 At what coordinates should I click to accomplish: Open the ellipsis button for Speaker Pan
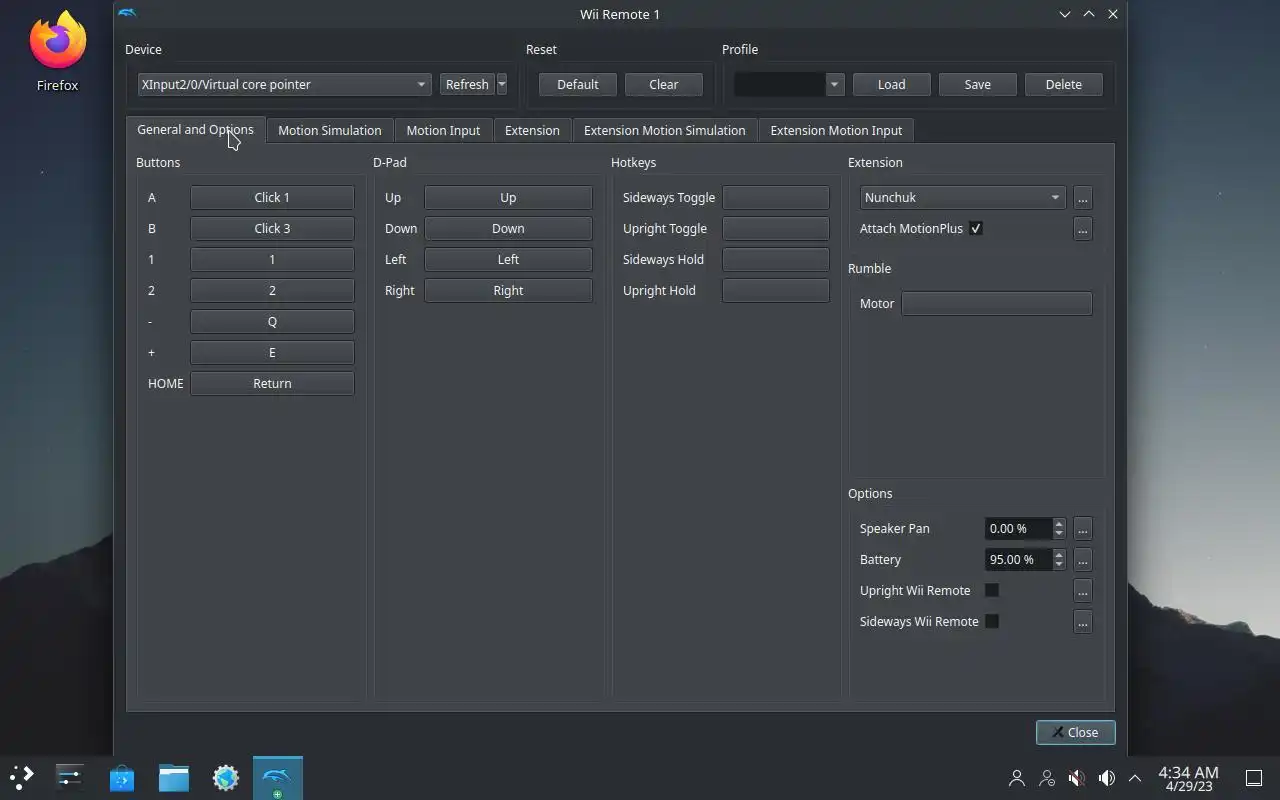[x=1082, y=529]
